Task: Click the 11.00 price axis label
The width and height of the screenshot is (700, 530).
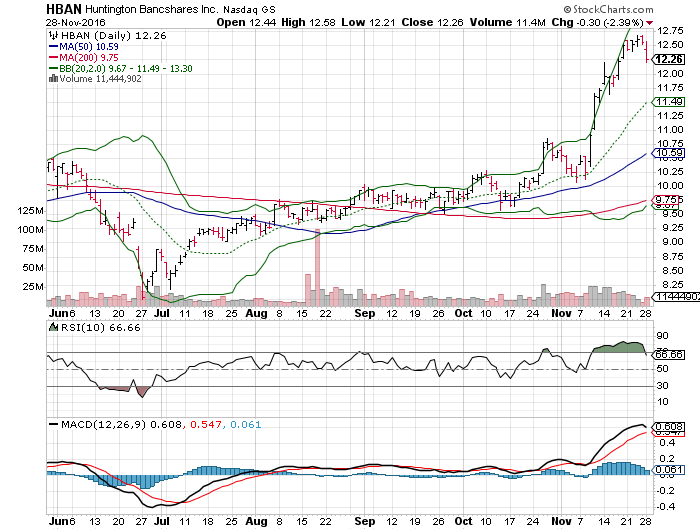Action: pos(670,129)
